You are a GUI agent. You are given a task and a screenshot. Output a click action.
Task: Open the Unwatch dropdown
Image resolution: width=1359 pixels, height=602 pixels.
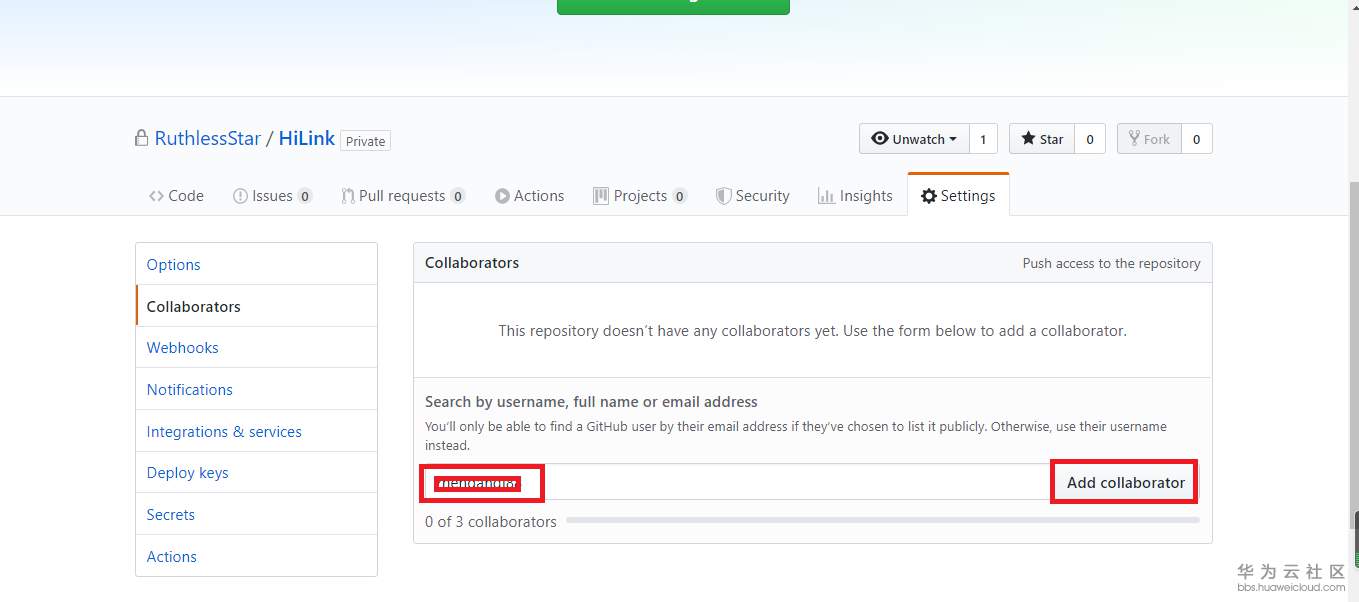click(914, 139)
